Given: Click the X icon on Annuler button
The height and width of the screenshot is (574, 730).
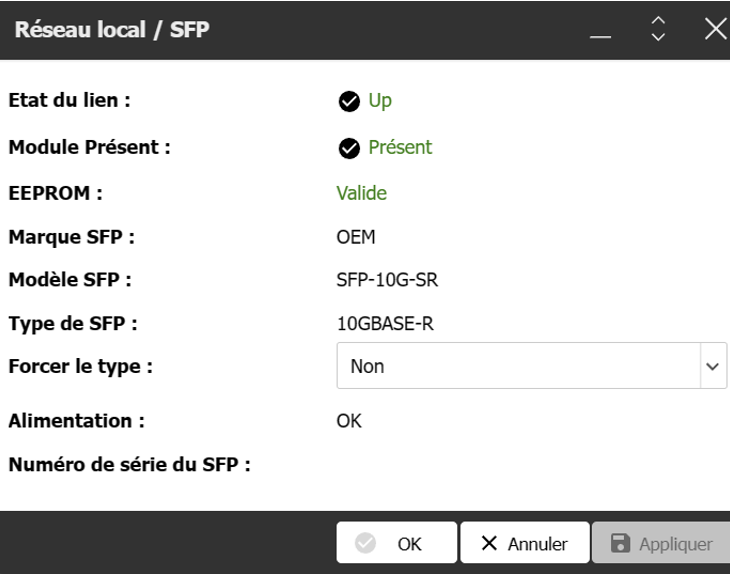Looking at the screenshot, I should 489,543.
